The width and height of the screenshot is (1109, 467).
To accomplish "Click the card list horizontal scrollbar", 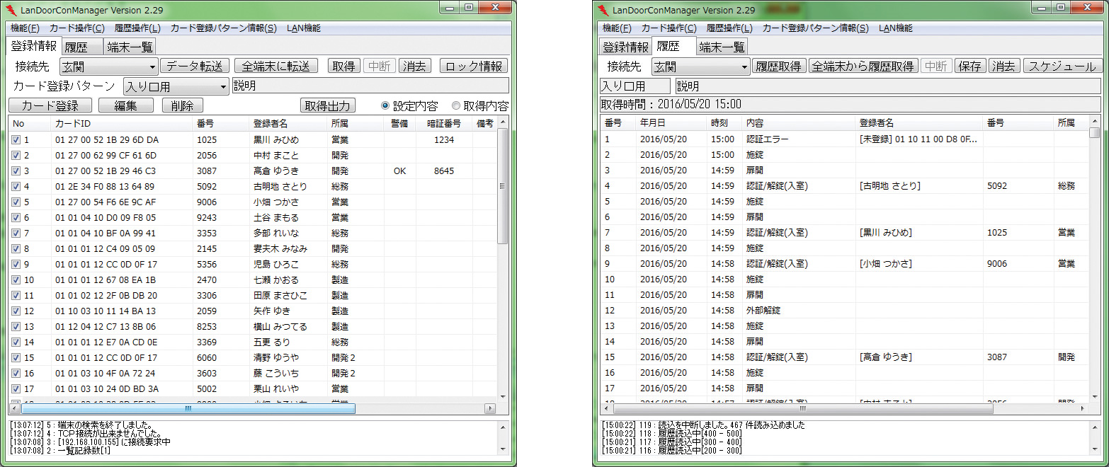I will click(188, 409).
